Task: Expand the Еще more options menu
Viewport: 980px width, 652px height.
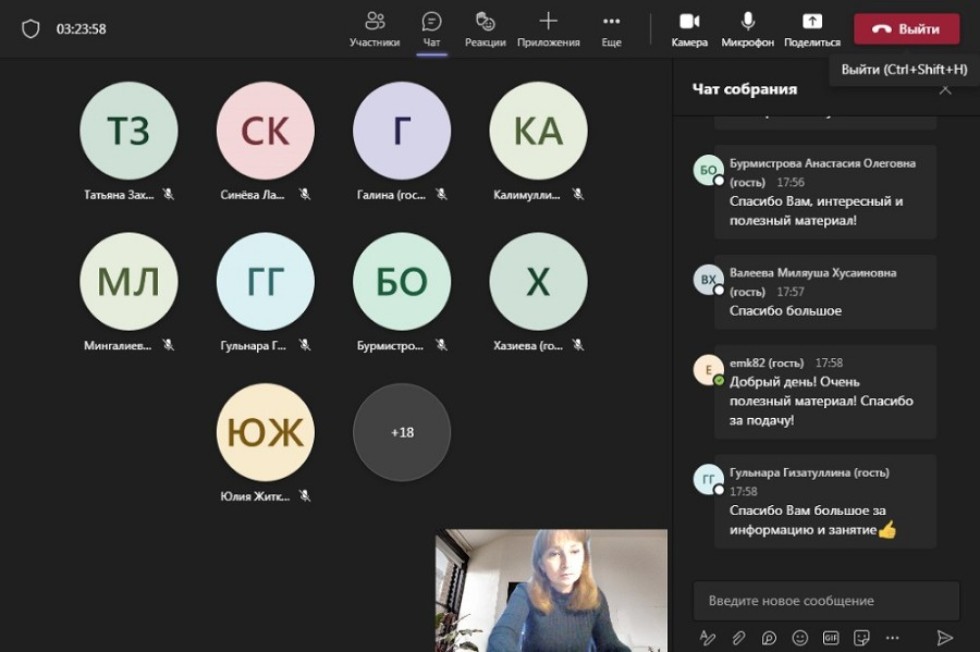Action: coord(611,28)
